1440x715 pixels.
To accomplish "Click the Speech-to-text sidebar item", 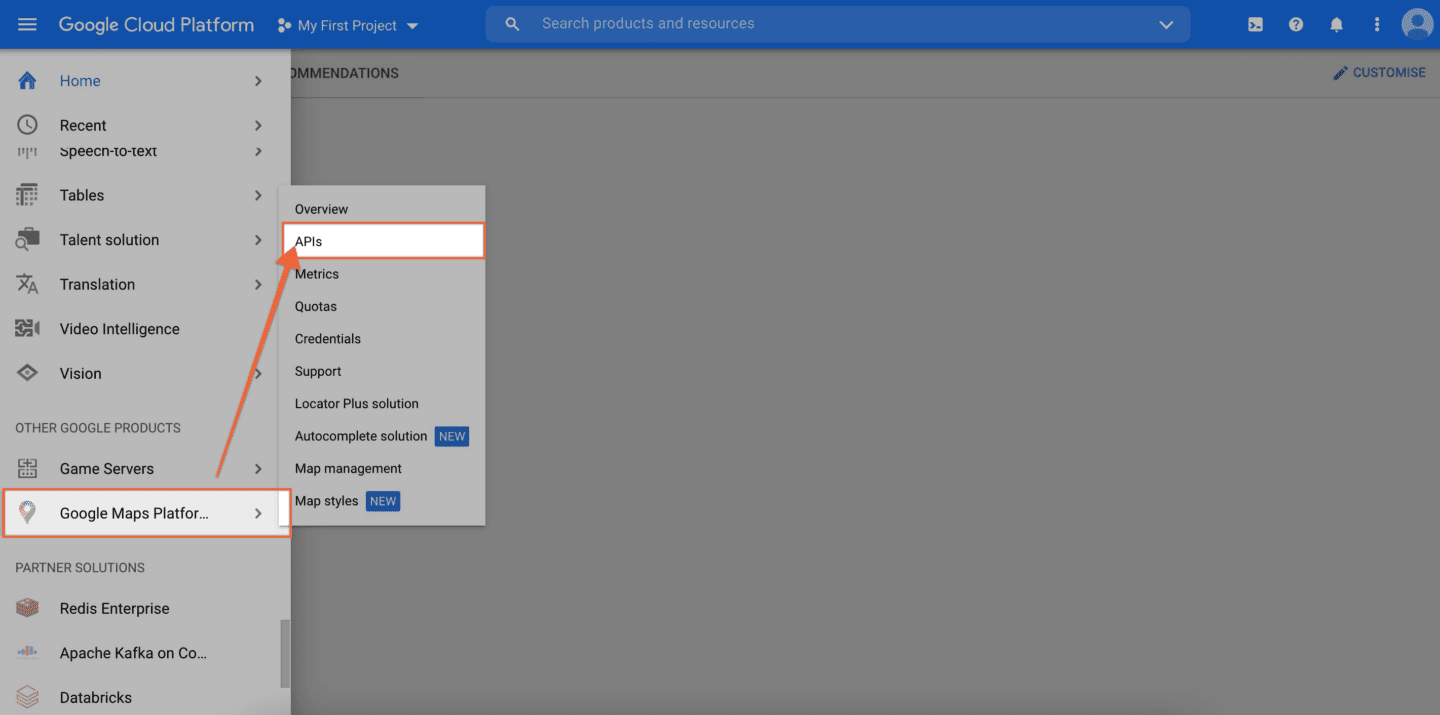I will click(x=145, y=152).
